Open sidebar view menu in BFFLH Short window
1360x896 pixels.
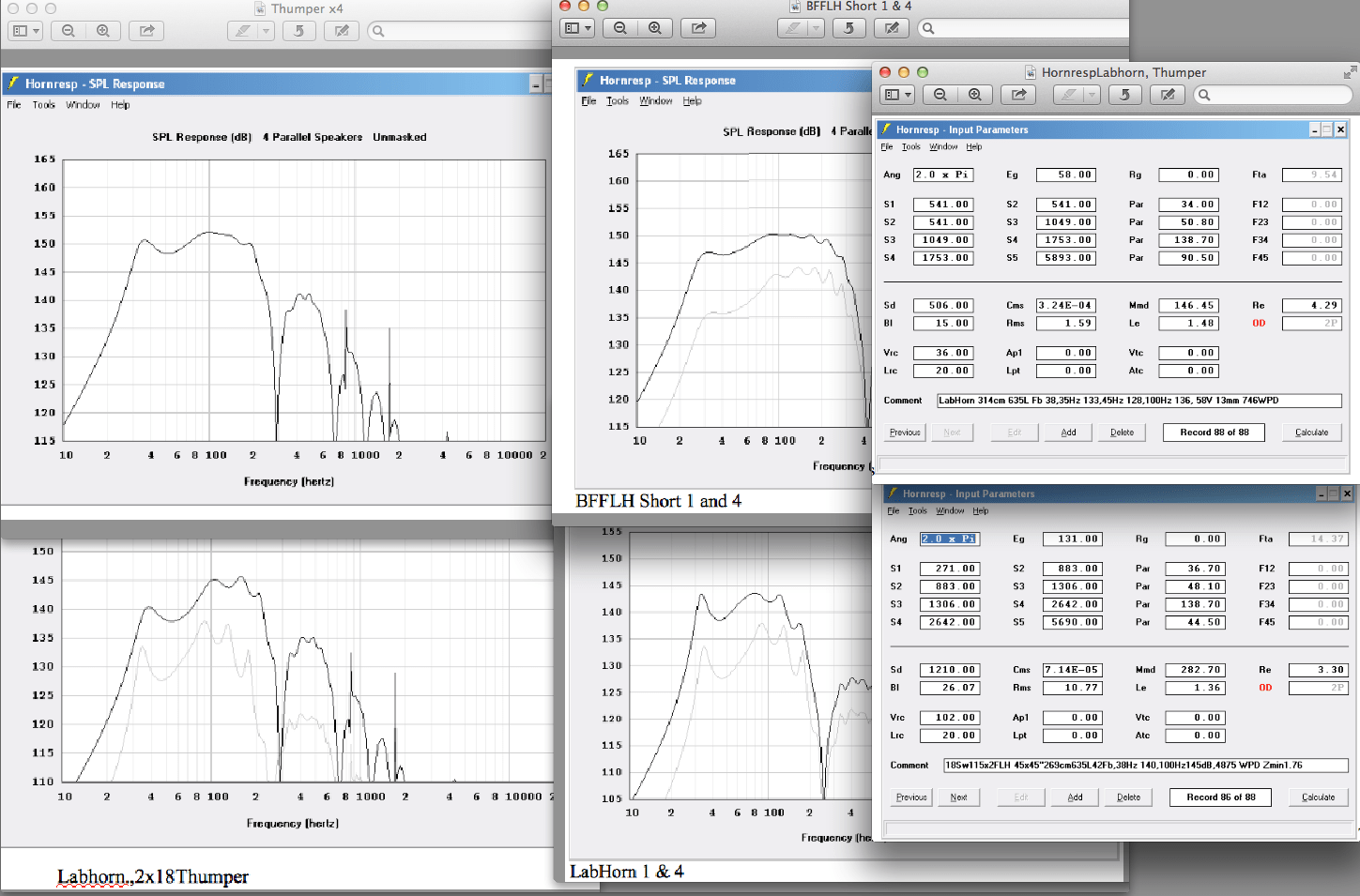pyautogui.click(x=577, y=28)
